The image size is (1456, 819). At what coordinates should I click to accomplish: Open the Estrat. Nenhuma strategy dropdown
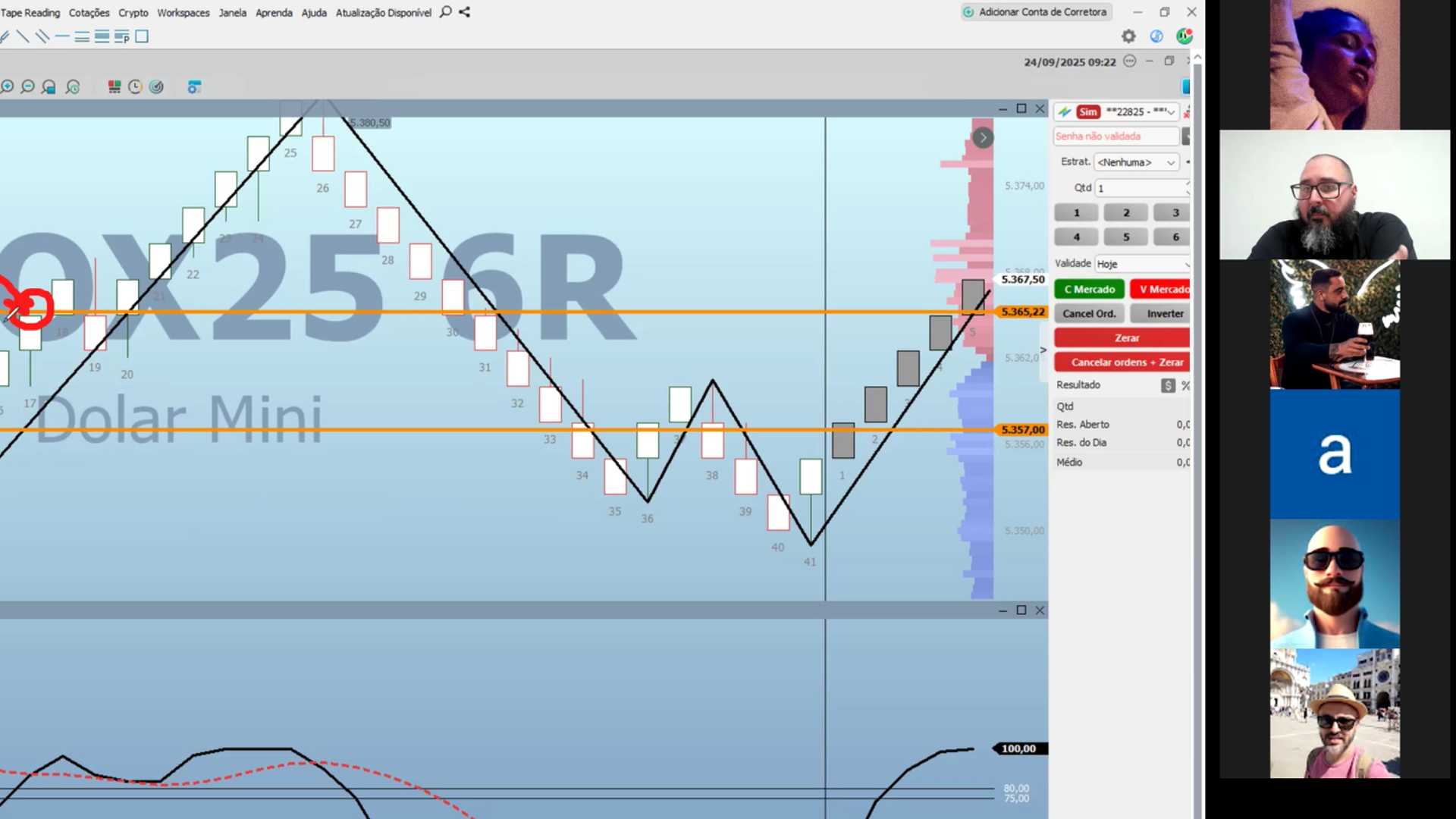click(x=1137, y=162)
